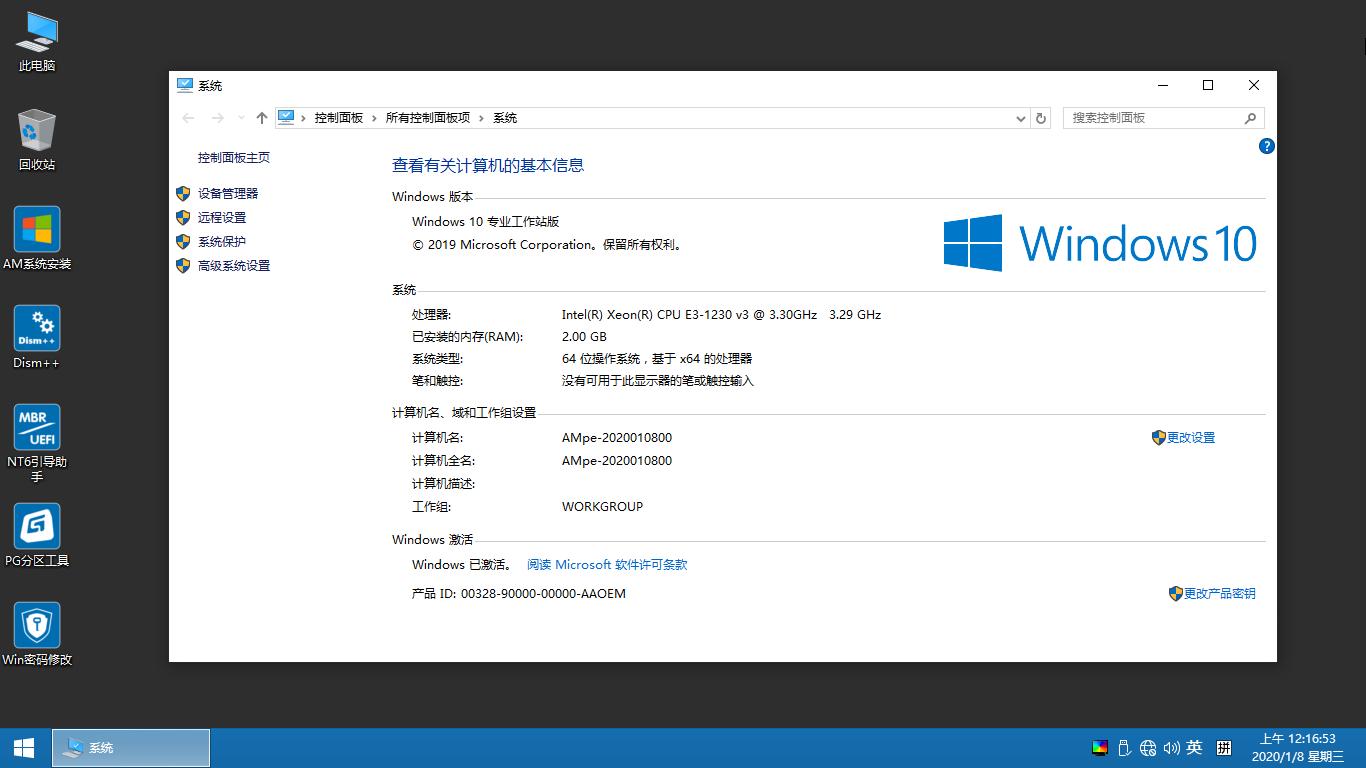Screen dimensions: 1366x768
Task: Click the colorful display tray icon
Action: [1100, 747]
